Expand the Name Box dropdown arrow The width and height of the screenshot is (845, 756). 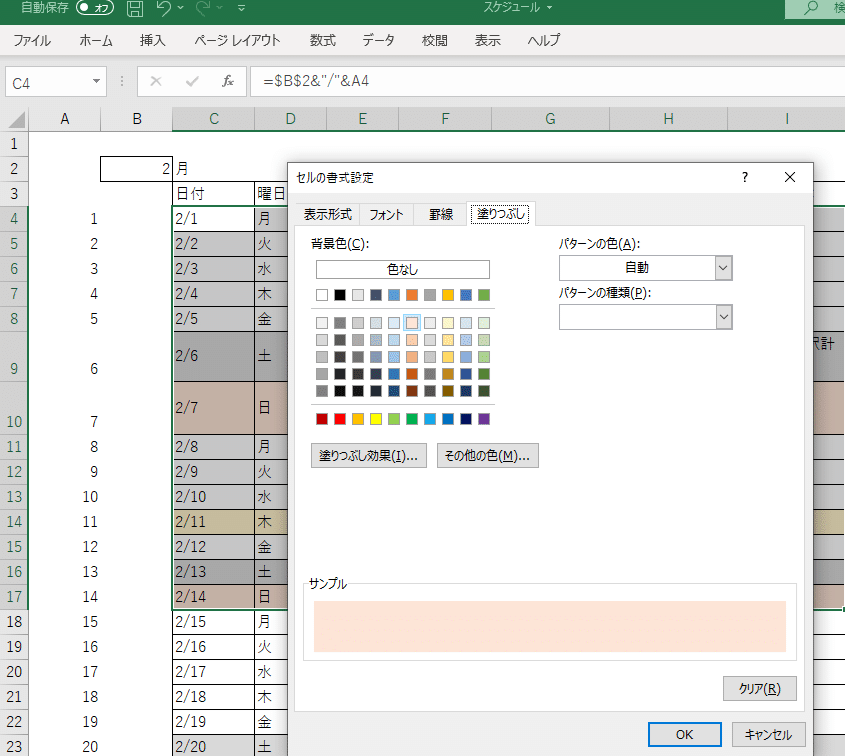point(96,81)
